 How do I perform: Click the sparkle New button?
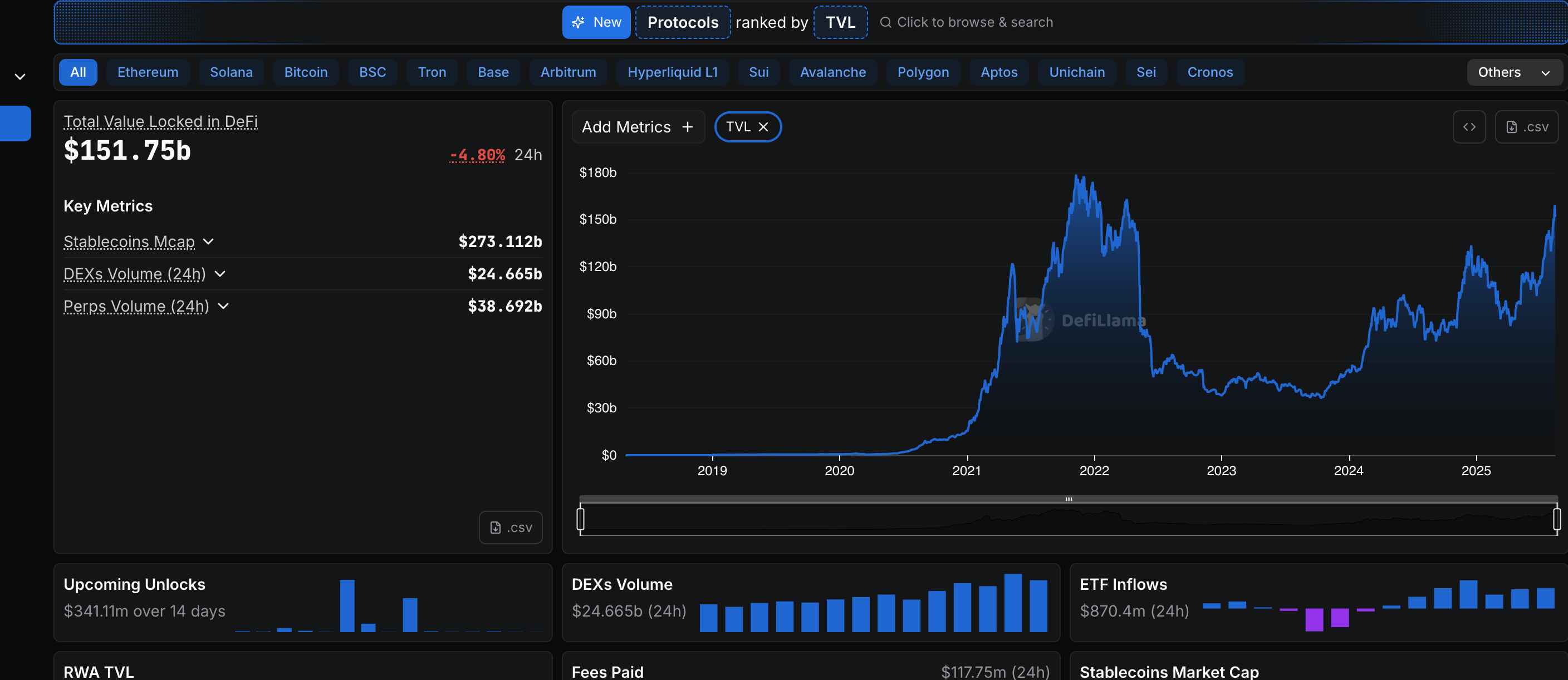595,22
